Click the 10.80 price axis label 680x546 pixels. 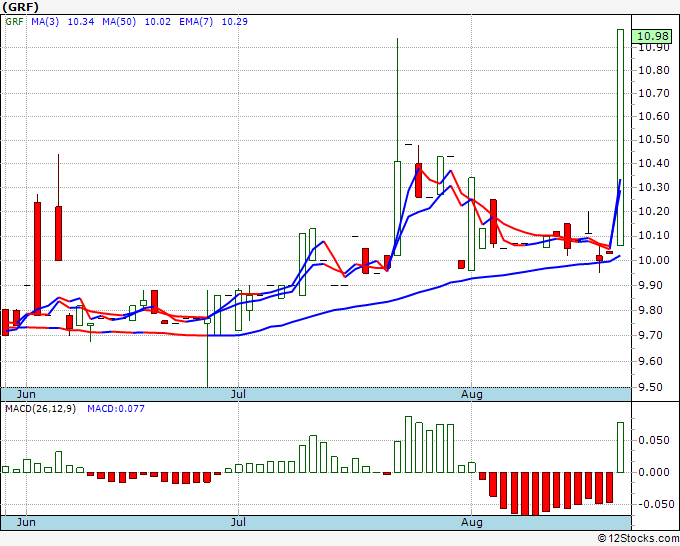pyautogui.click(x=654, y=70)
